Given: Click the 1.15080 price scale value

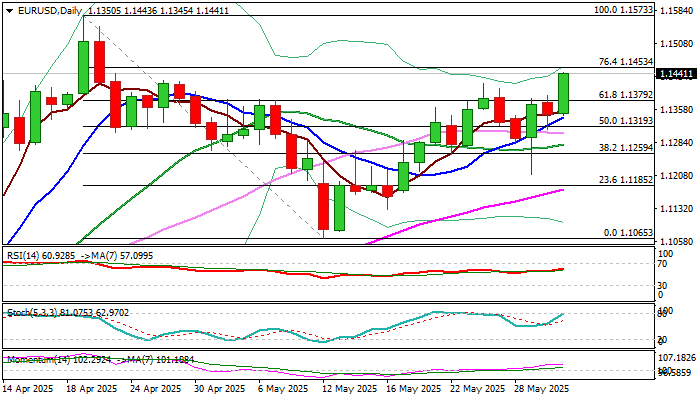Looking at the screenshot, I should click(676, 44).
